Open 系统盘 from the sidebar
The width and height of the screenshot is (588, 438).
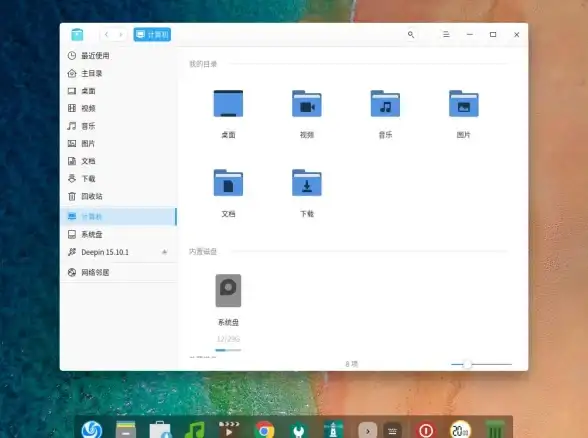pyautogui.click(x=118, y=235)
